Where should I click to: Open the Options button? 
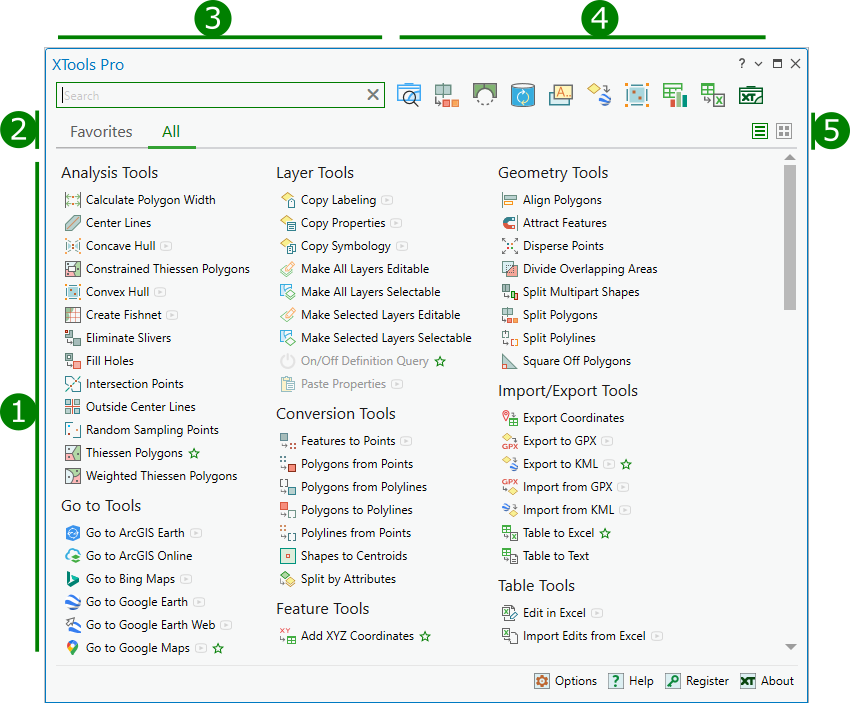point(565,681)
